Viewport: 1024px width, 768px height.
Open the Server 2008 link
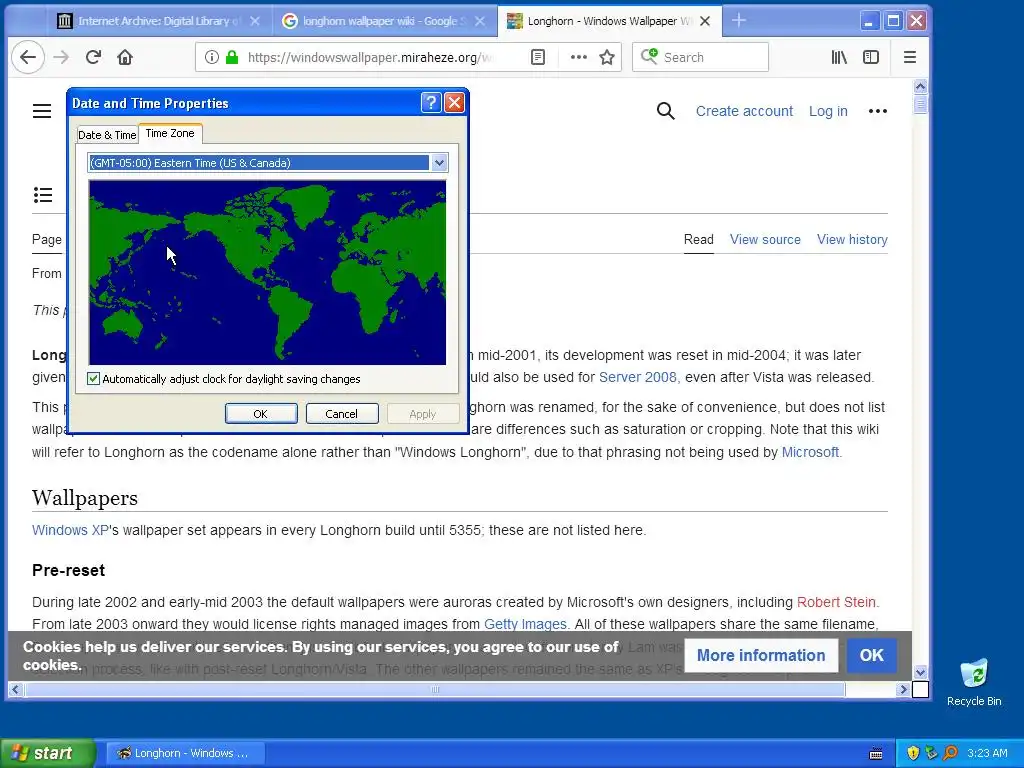pos(637,377)
